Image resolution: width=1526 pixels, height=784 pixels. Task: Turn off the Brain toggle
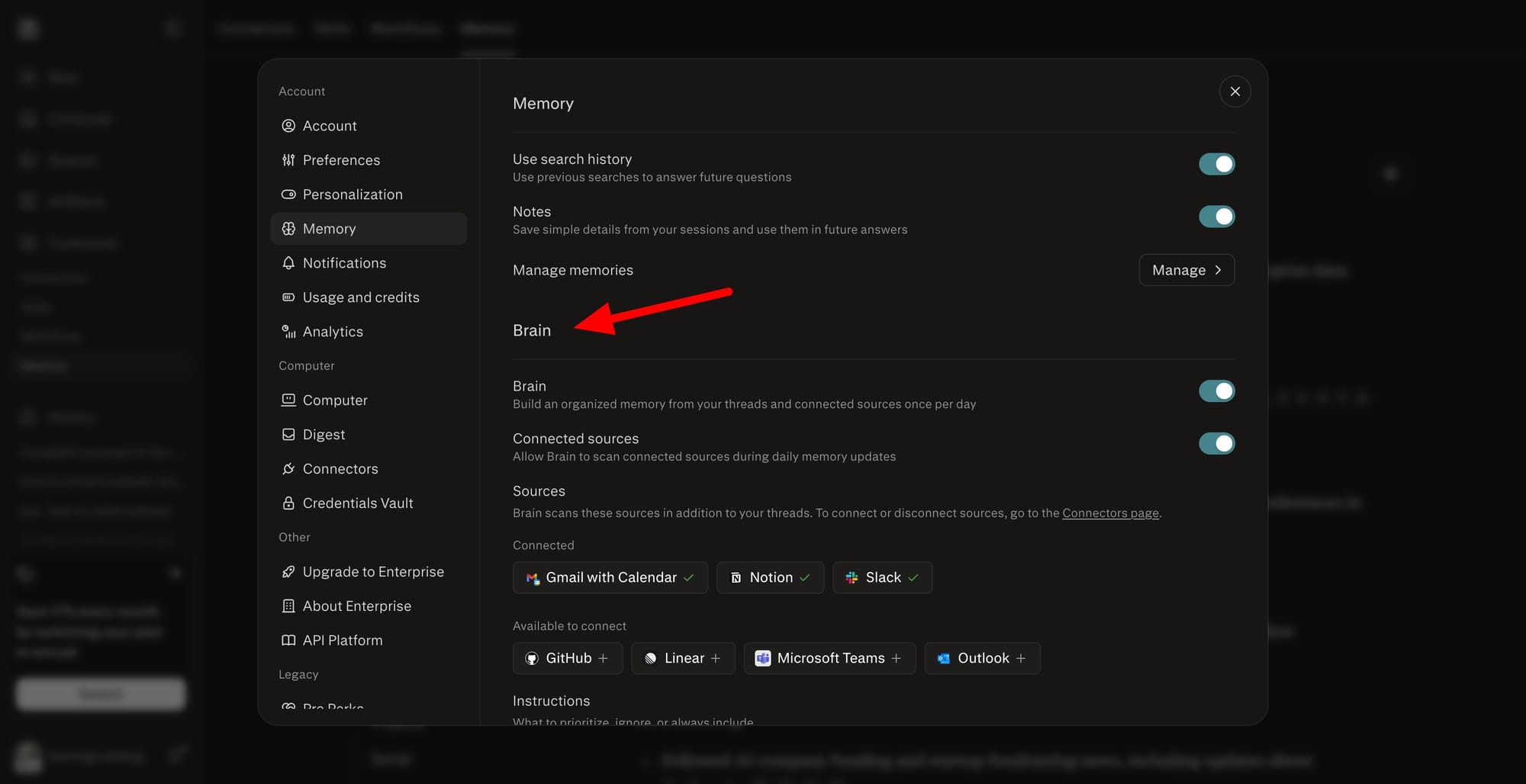pos(1216,391)
